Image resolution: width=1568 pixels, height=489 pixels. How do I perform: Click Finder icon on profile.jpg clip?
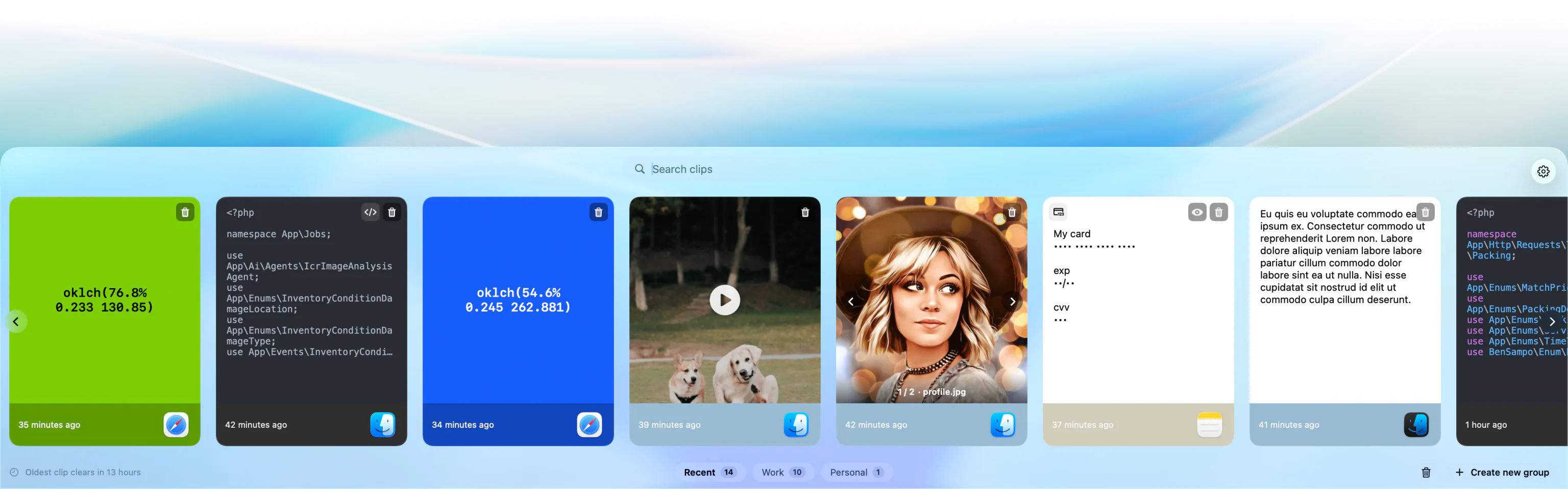(x=1002, y=425)
